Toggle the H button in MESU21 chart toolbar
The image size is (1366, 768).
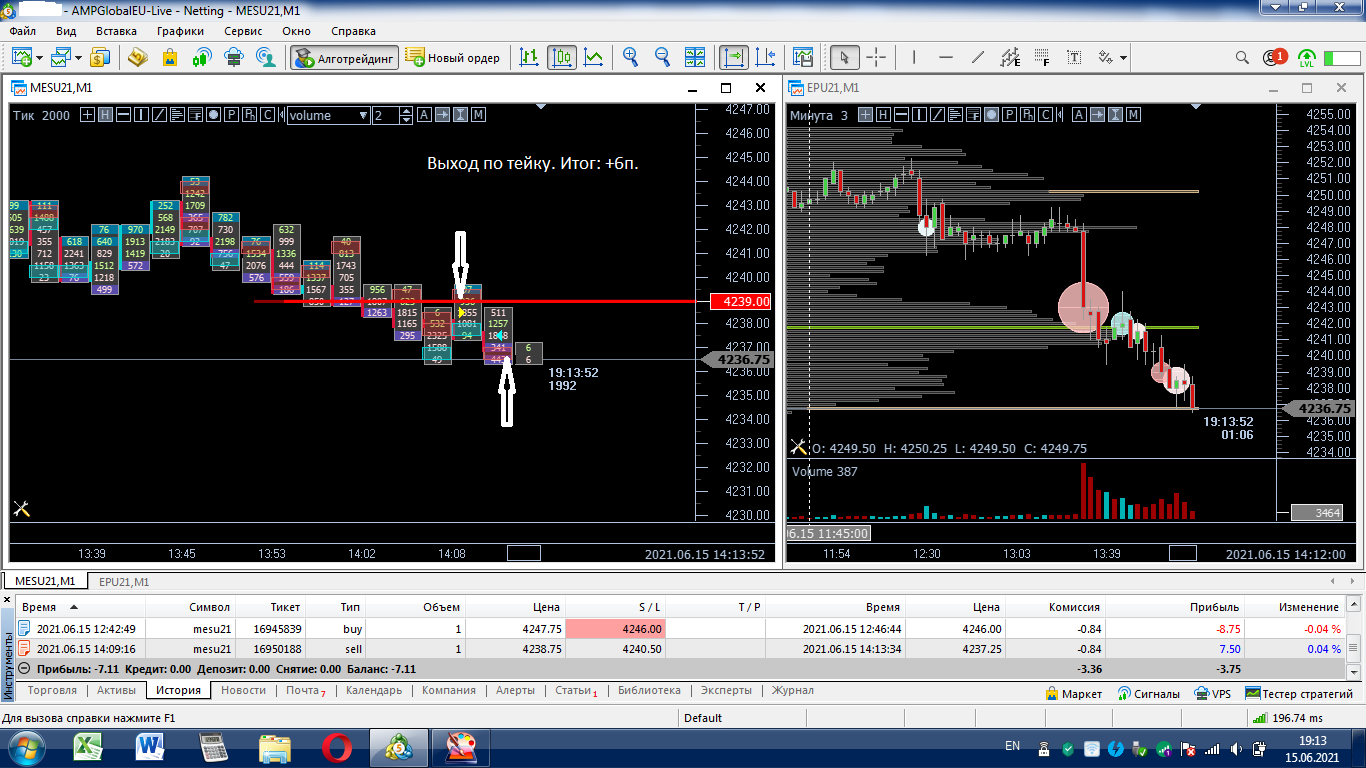105,115
